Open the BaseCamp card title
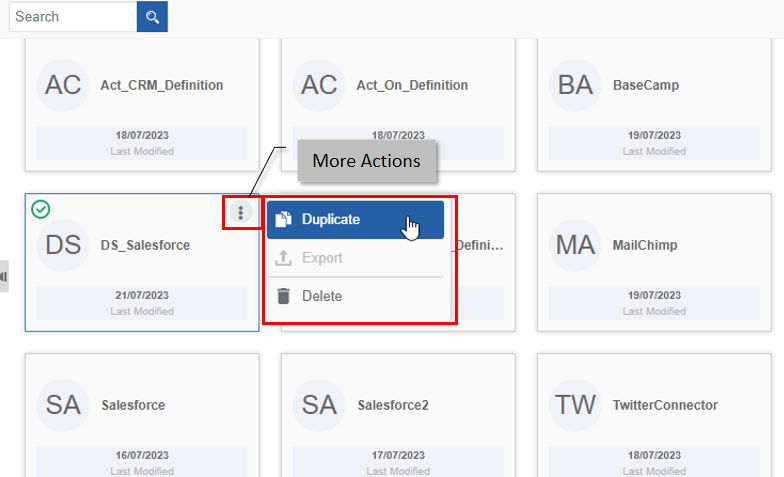The image size is (784, 477). coord(646,85)
